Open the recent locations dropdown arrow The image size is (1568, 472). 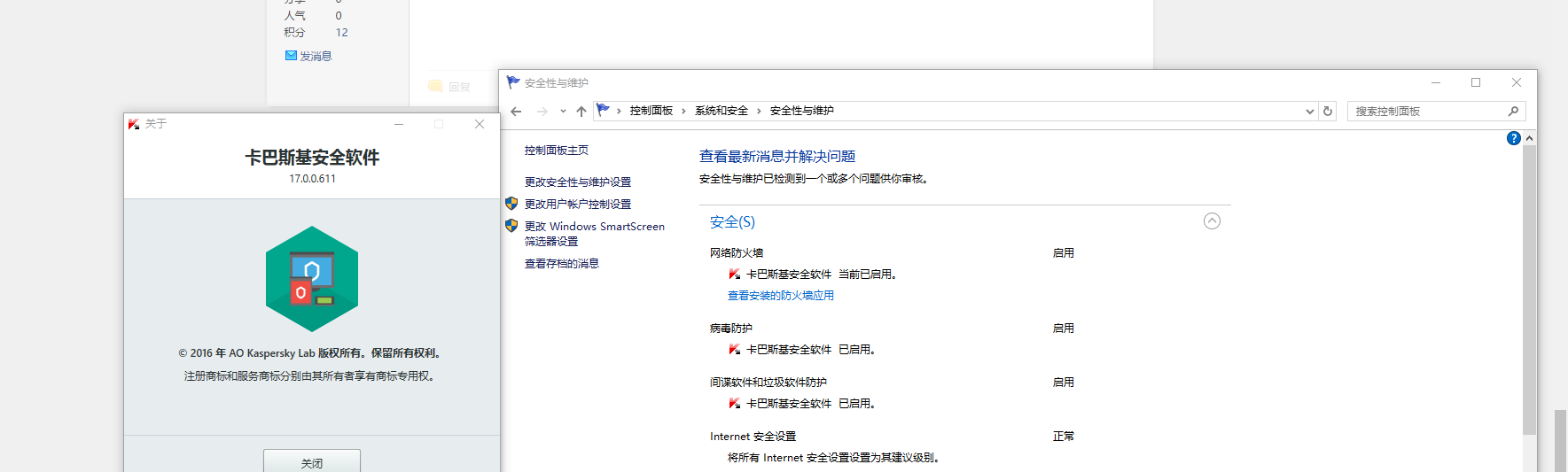563,112
